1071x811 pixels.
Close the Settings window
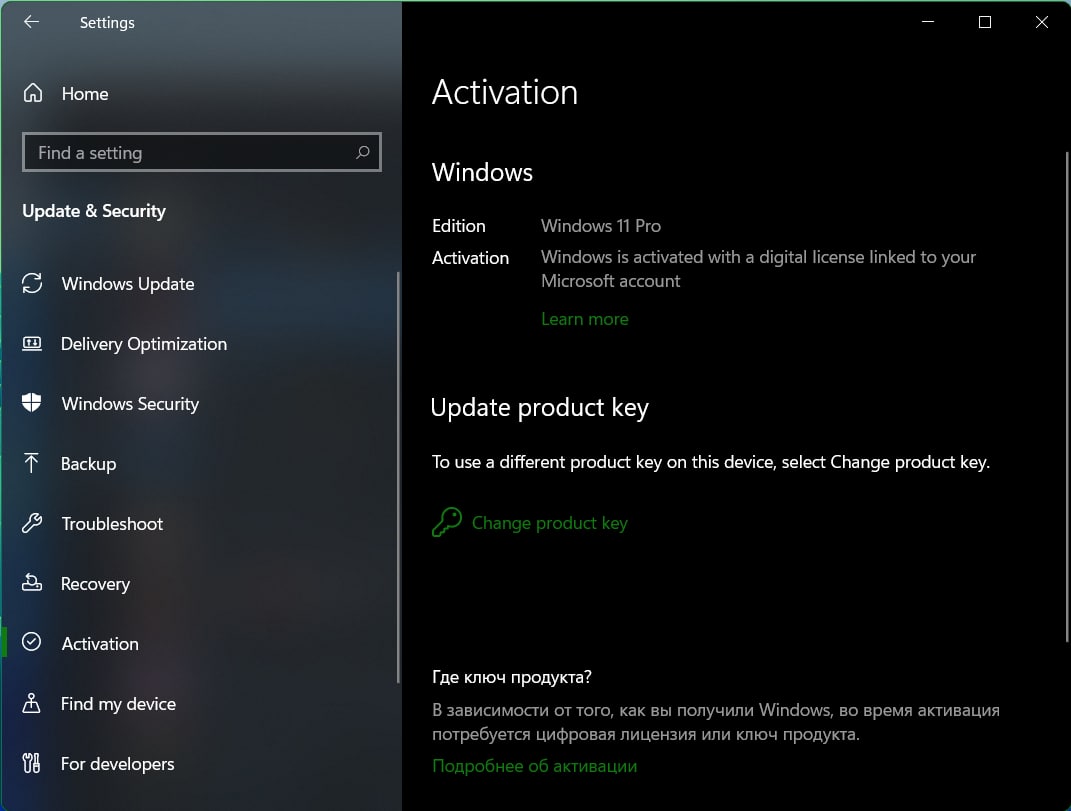point(1042,22)
